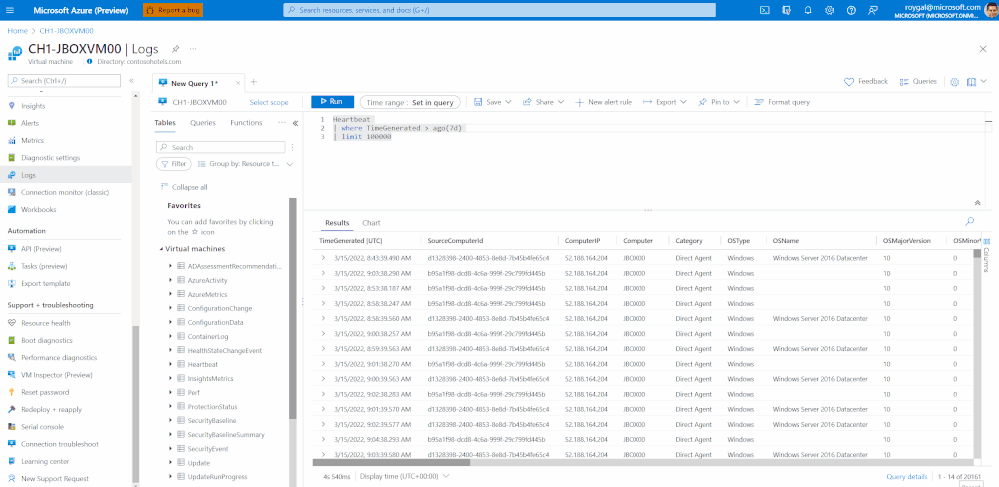The image size is (999, 487).
Task: Click the Report a bug button
Action: click(173, 10)
